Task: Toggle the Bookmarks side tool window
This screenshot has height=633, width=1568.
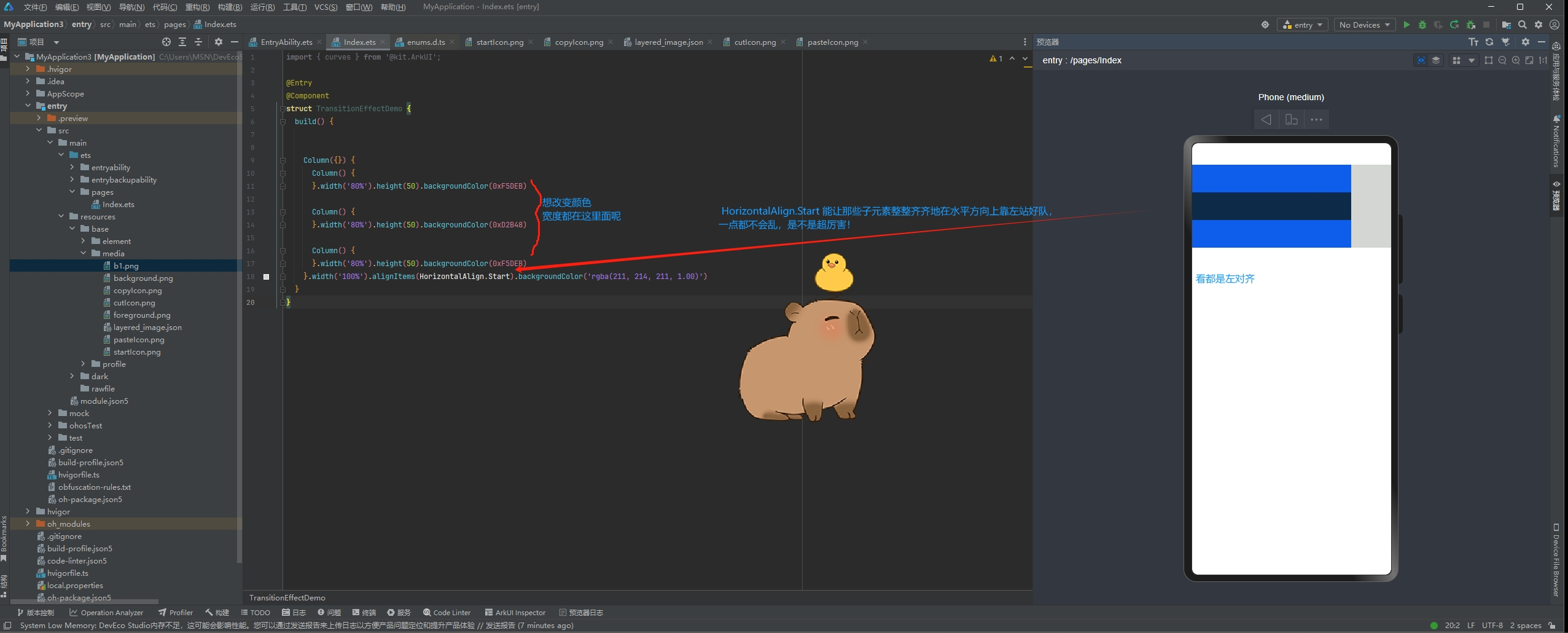Action: click(4, 538)
